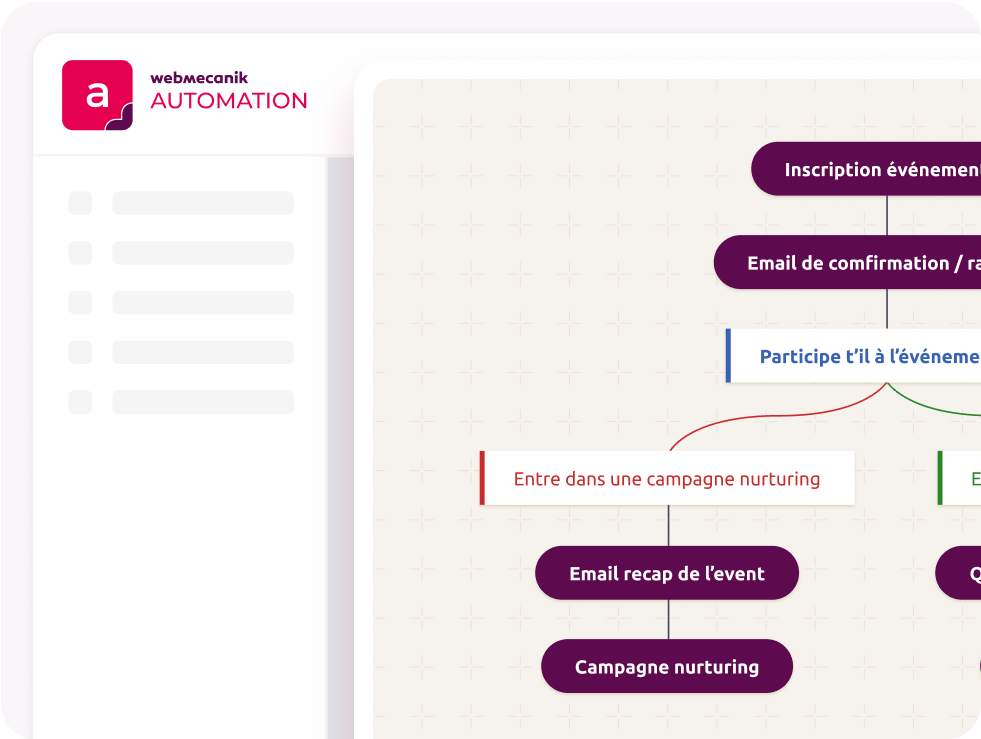Open the second sidebar menu item bar
The width and height of the screenshot is (981, 739).
point(203,253)
